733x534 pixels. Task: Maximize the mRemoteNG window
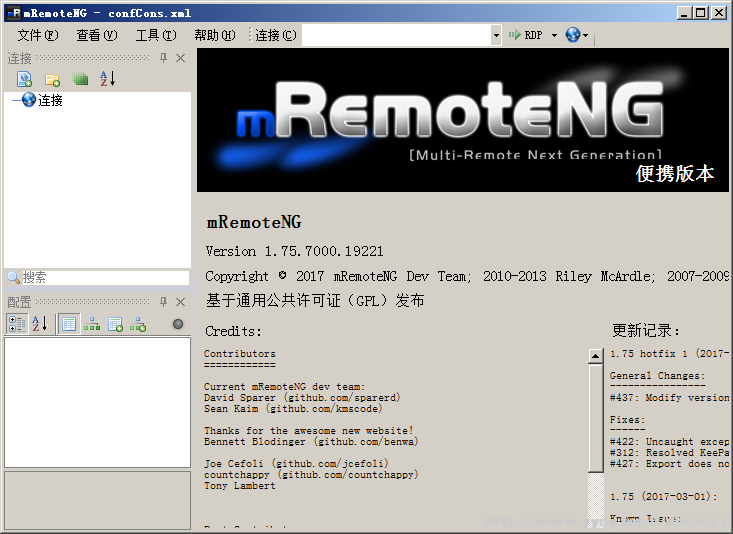coord(701,13)
